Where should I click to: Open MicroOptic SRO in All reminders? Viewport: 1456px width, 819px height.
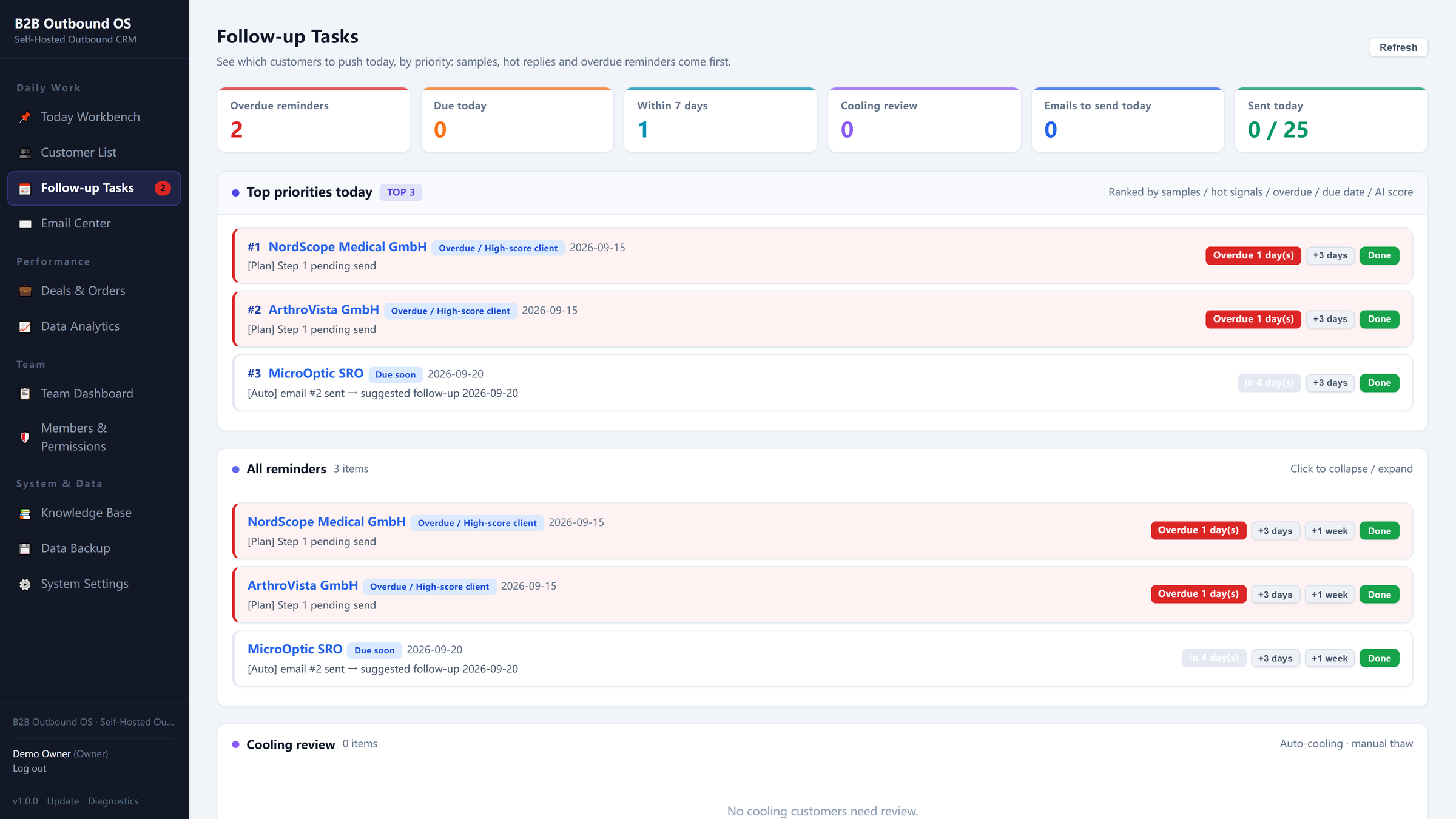pos(295,649)
